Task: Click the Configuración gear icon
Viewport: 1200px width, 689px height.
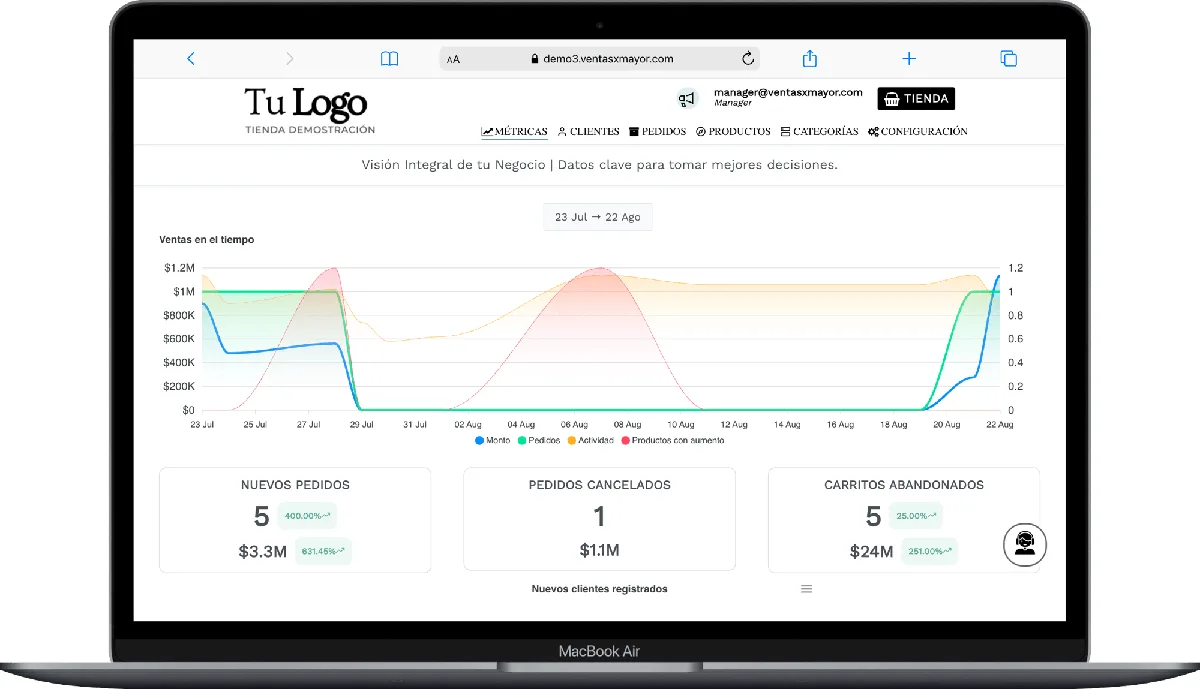Action: (874, 131)
